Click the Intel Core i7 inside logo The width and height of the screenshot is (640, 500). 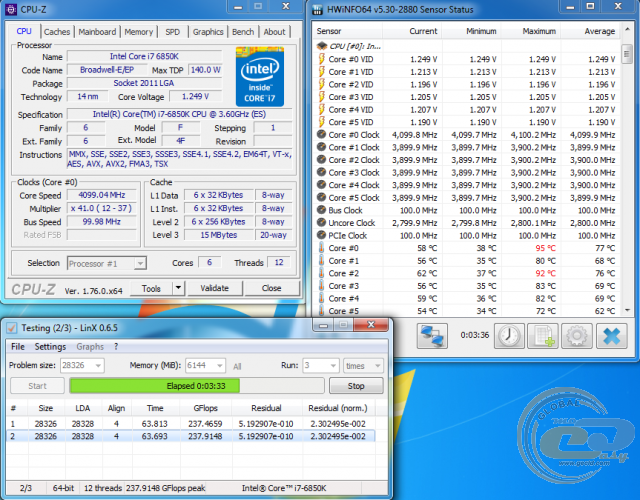click(260, 77)
